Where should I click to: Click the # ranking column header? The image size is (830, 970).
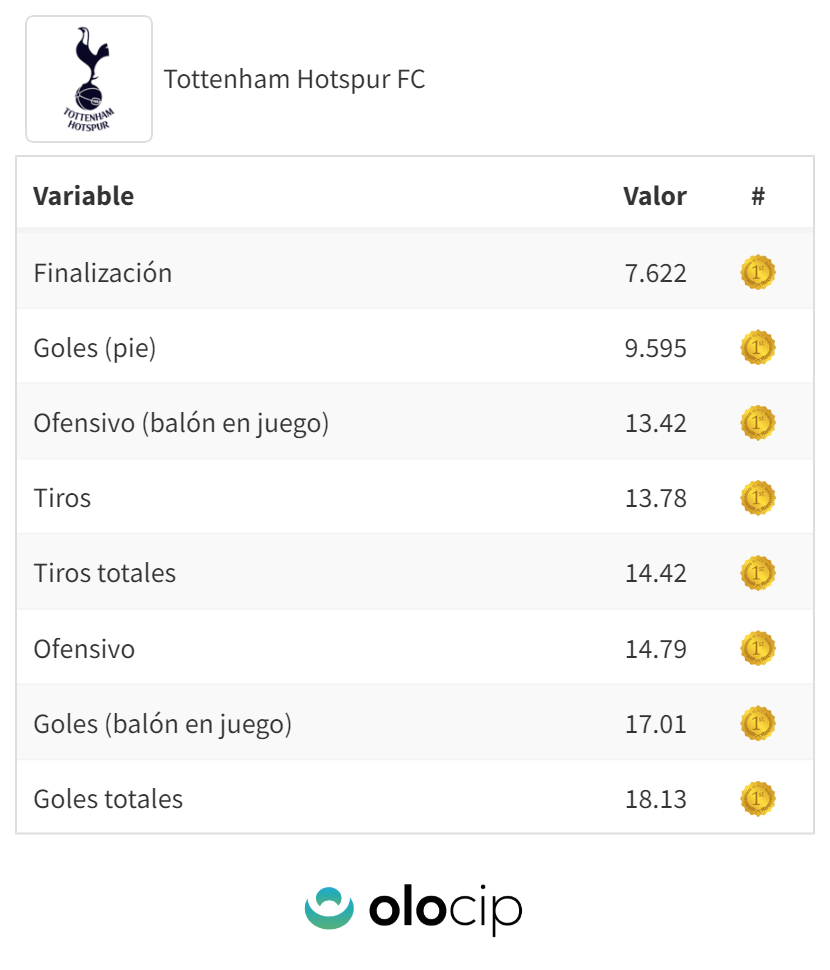[x=758, y=196]
